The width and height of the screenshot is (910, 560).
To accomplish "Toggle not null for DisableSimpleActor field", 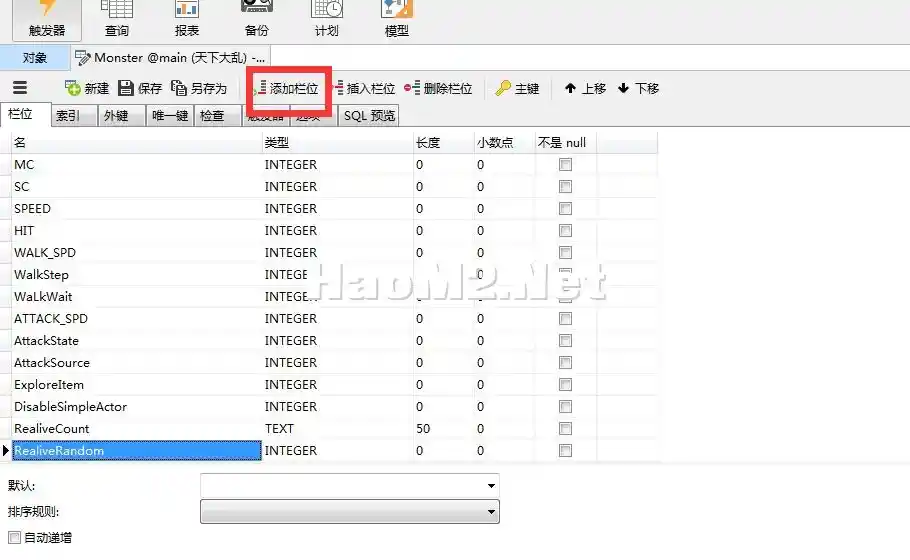I will pyautogui.click(x=565, y=407).
